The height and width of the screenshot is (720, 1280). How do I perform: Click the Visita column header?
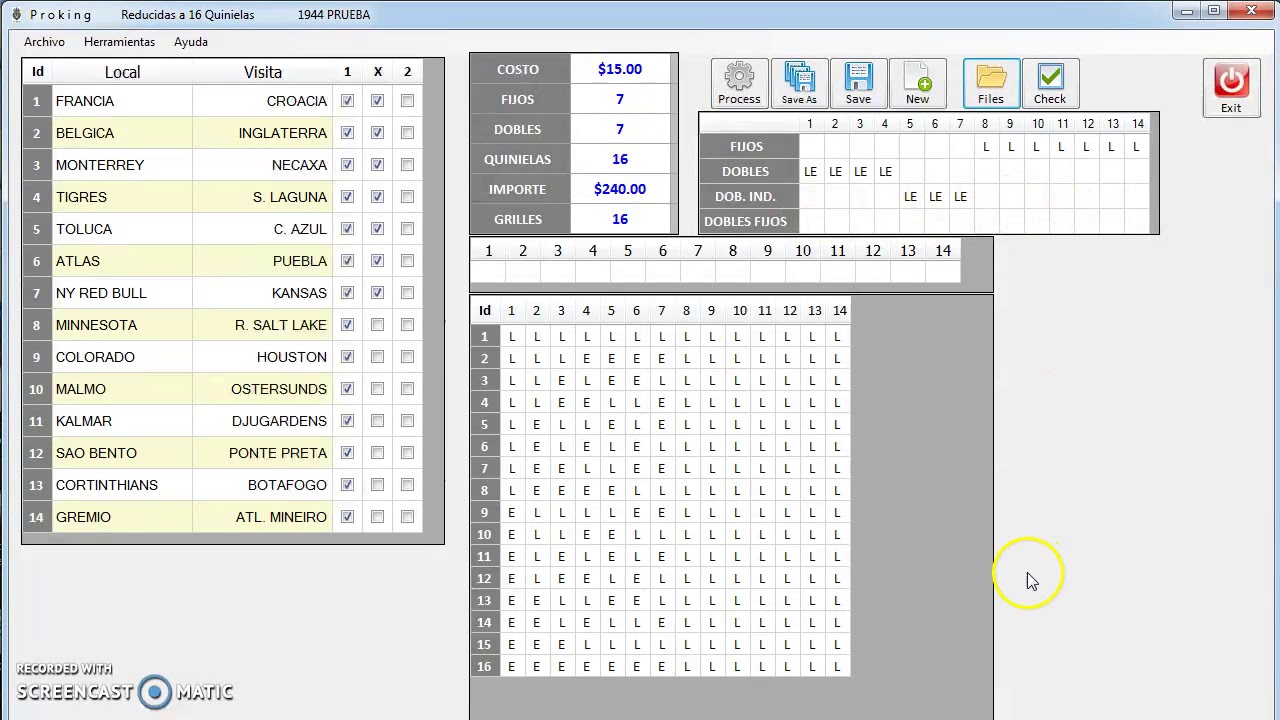click(x=262, y=72)
